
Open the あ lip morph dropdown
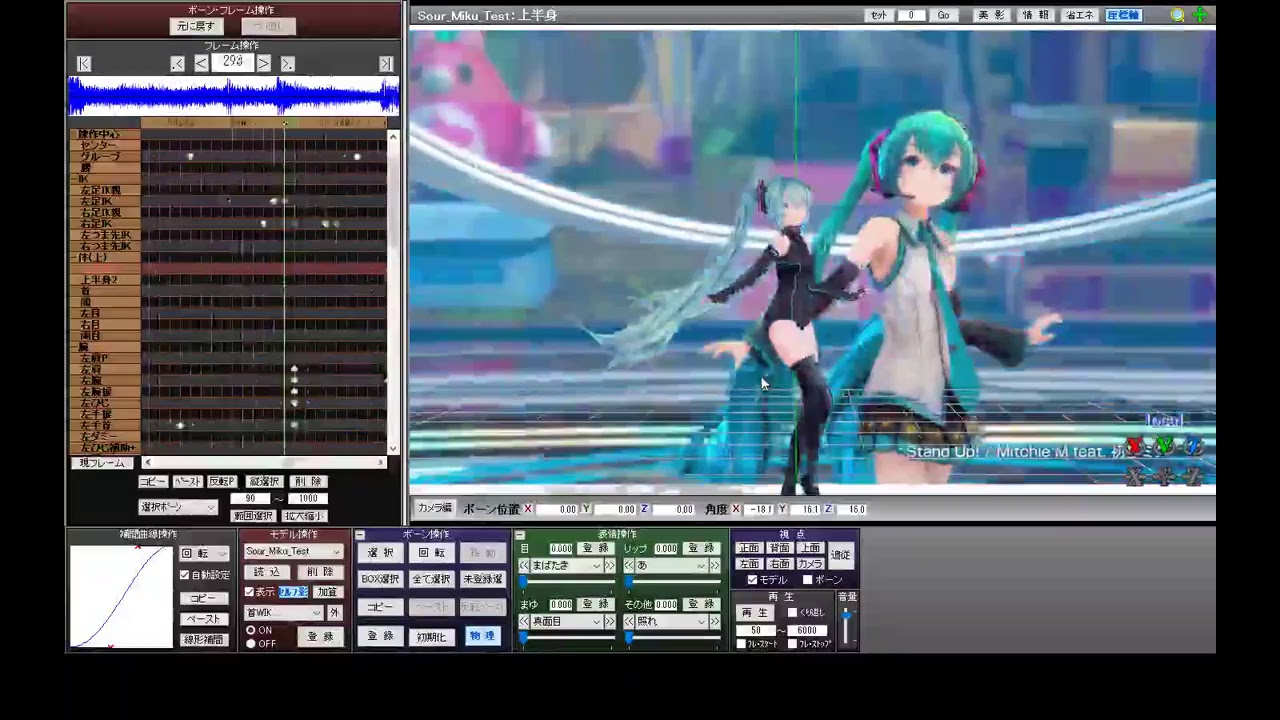(x=671, y=566)
